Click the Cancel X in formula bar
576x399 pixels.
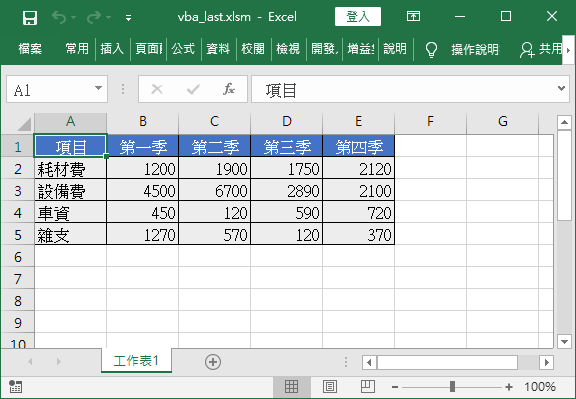157,89
